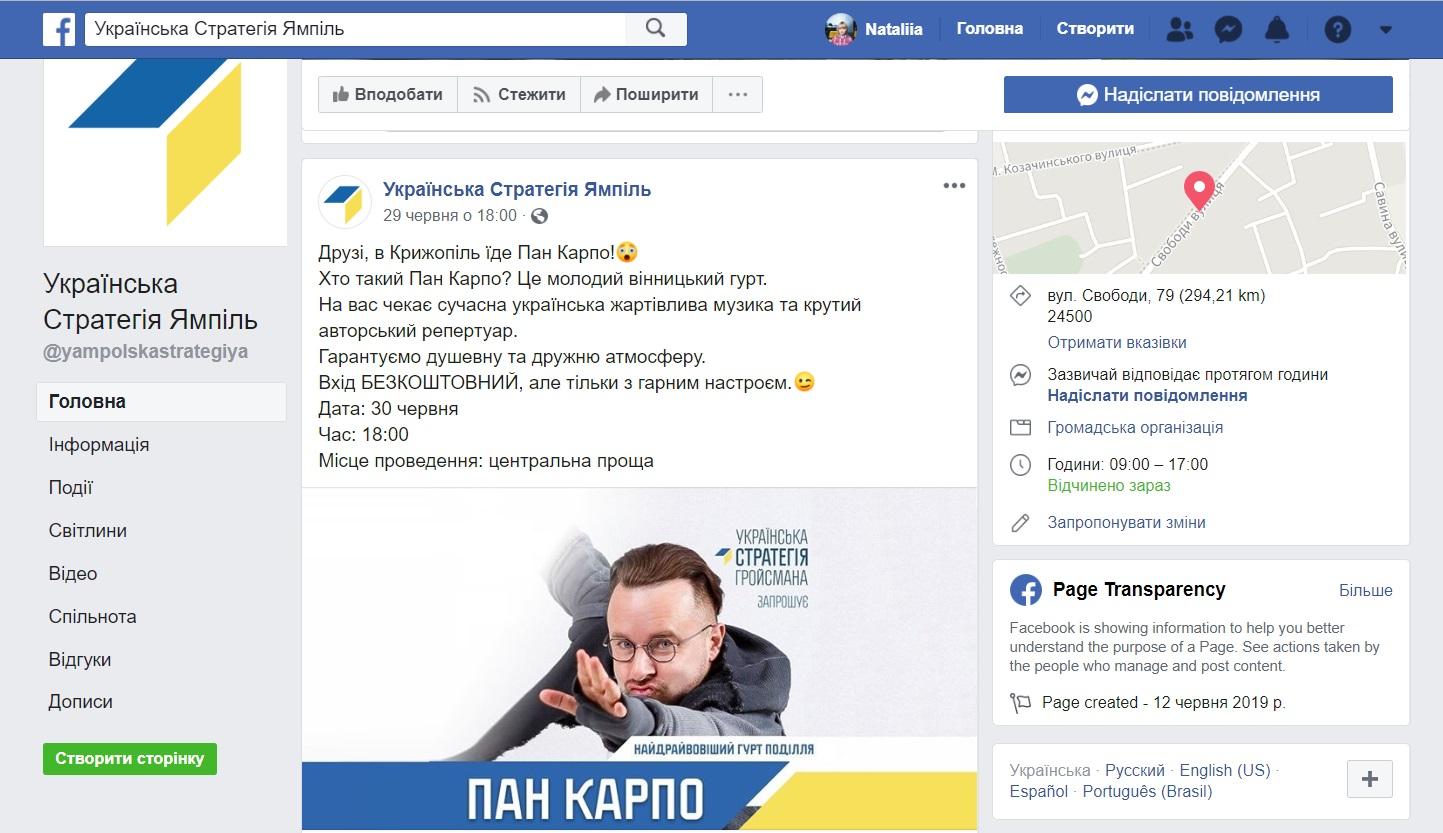Open the friend requests icon
The width and height of the screenshot is (1443, 833).
click(x=1180, y=29)
